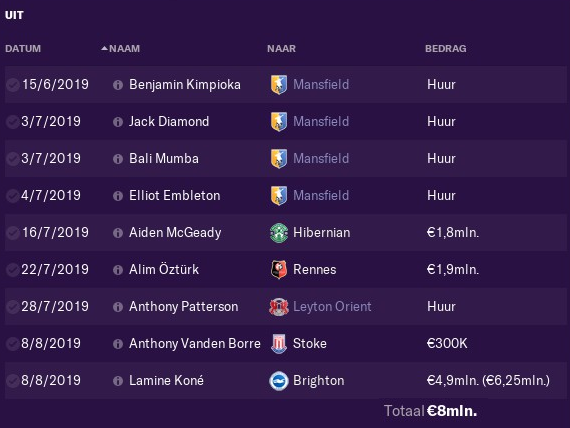The image size is (570, 428).
Task: Toggle checkmark on Anthony Vanden Borre row
Action: (x=12, y=344)
